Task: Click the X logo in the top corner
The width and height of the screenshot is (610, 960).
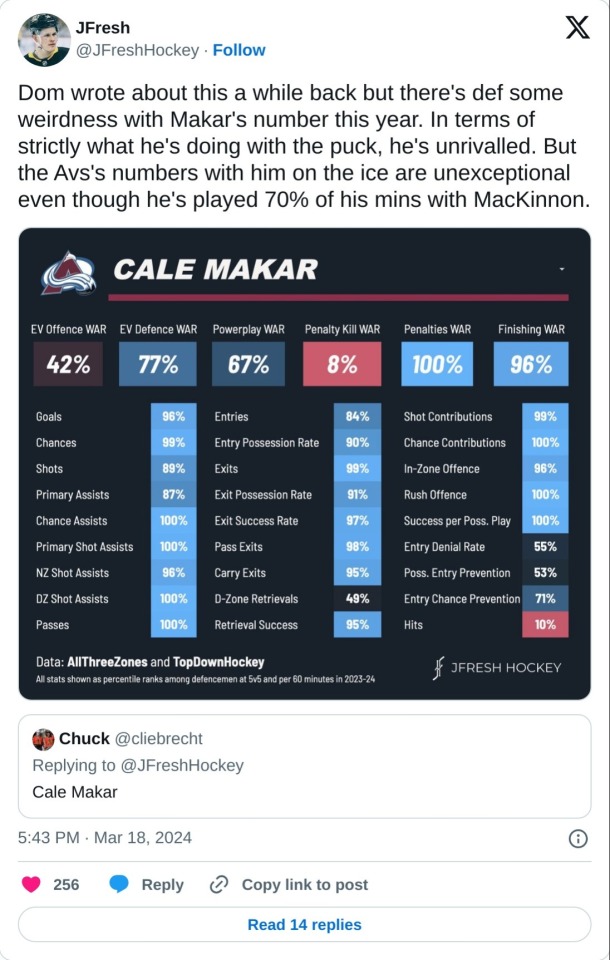Action: (577, 29)
